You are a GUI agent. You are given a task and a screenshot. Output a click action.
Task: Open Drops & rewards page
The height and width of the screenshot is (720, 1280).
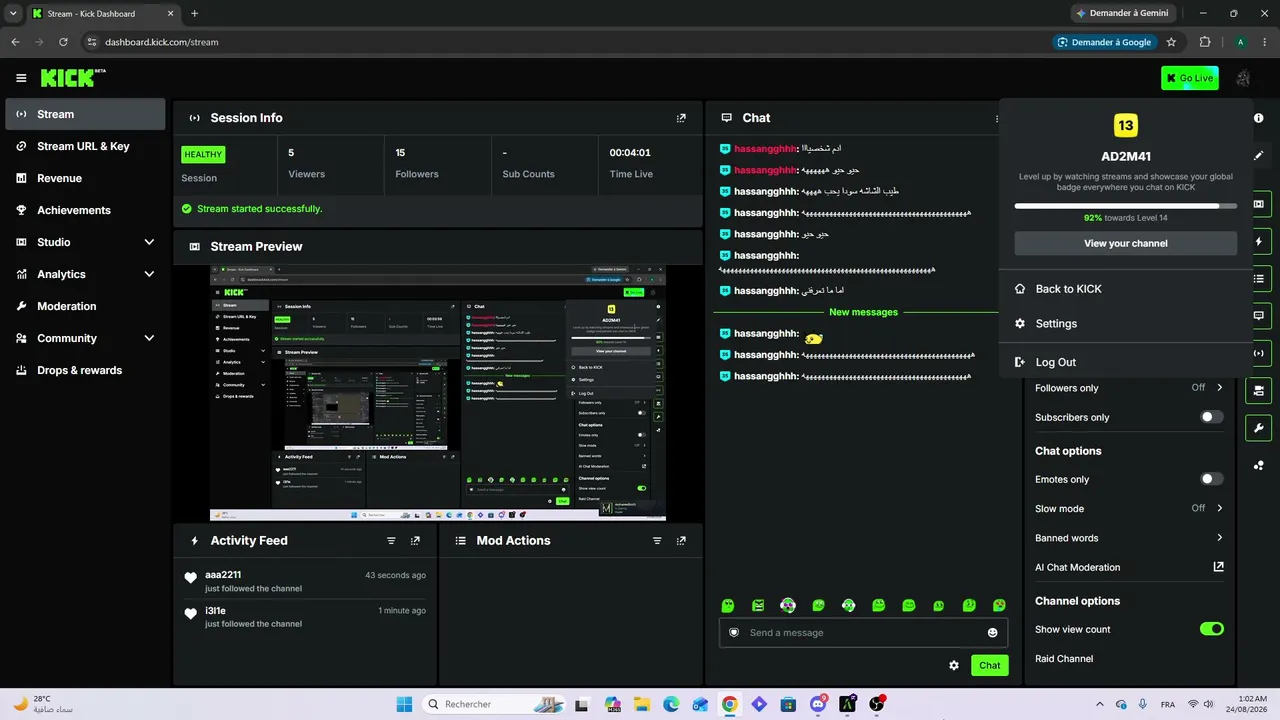click(x=85, y=370)
